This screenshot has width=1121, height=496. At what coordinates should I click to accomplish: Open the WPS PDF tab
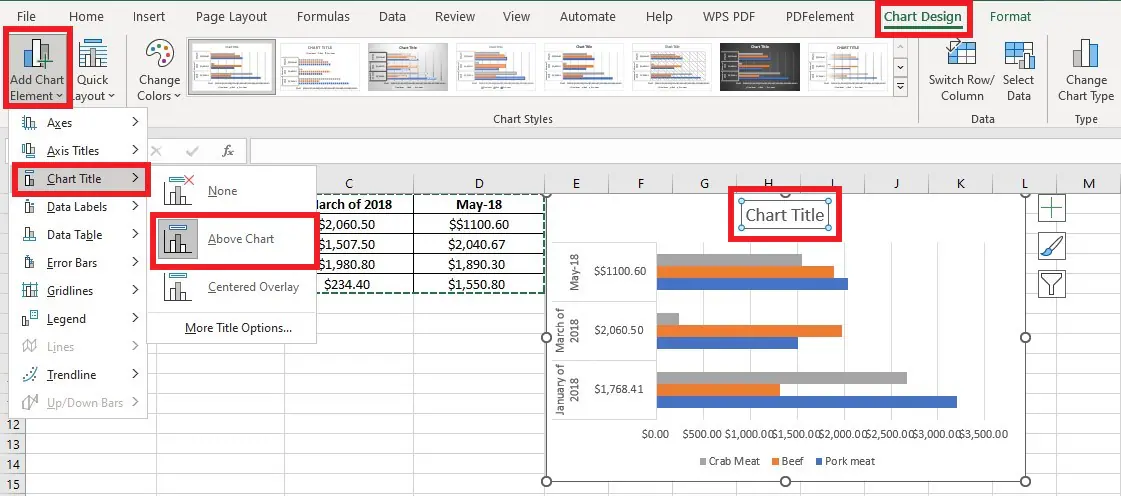pyautogui.click(x=729, y=16)
